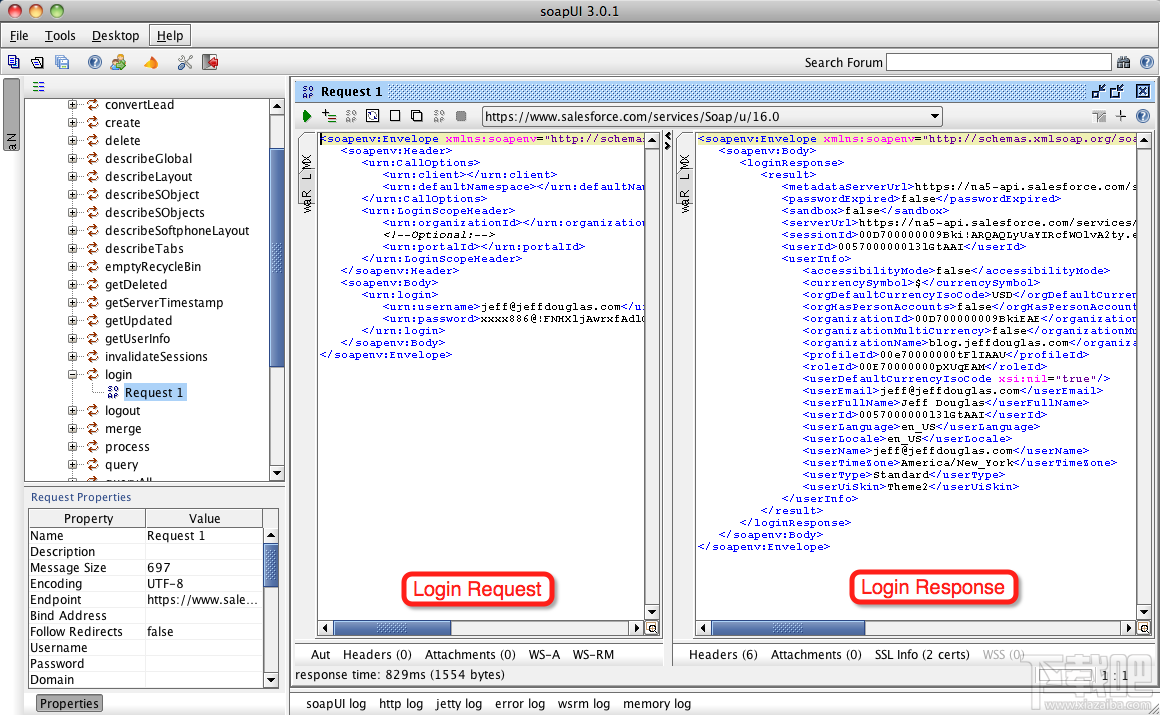Click the orange trial icon in toolbar
The width and height of the screenshot is (1160, 715).
coord(151,62)
